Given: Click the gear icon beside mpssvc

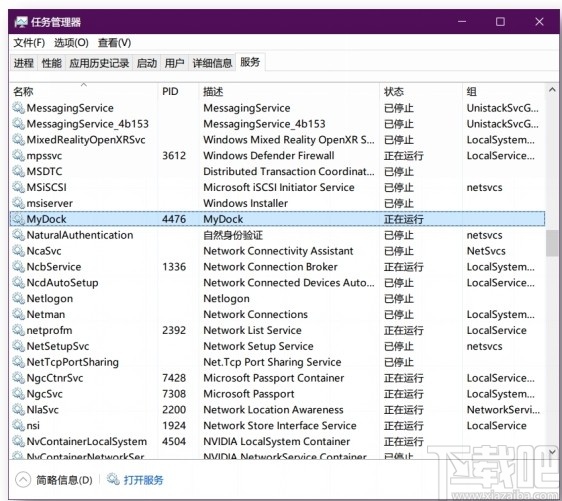Looking at the screenshot, I should click(x=18, y=156).
